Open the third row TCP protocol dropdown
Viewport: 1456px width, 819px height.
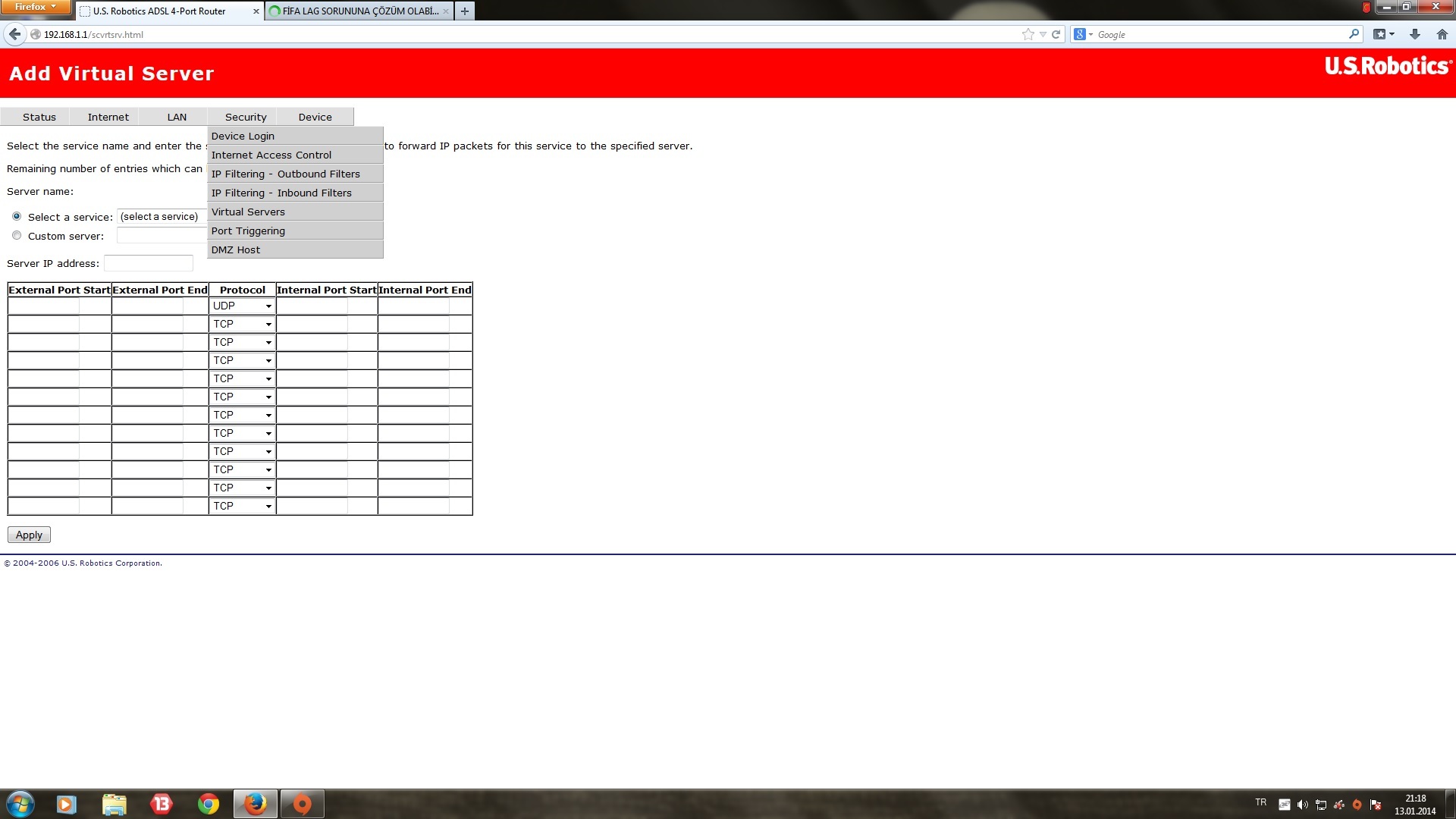[x=242, y=342]
